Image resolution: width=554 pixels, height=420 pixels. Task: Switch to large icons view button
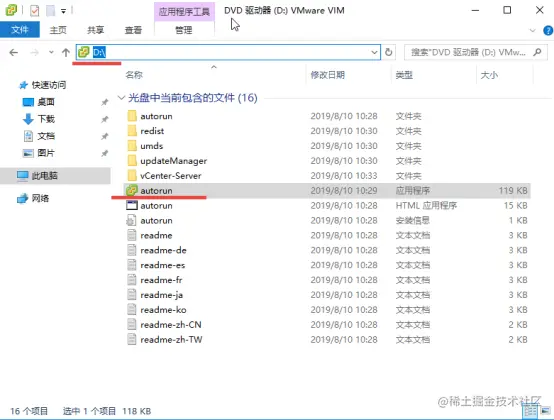coord(546,411)
